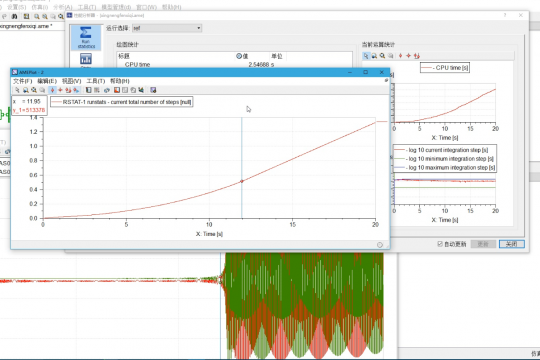This screenshot has height=360, width=540.
Task: Click the 关闭 close button in dialog
Action: pyautogui.click(x=511, y=244)
